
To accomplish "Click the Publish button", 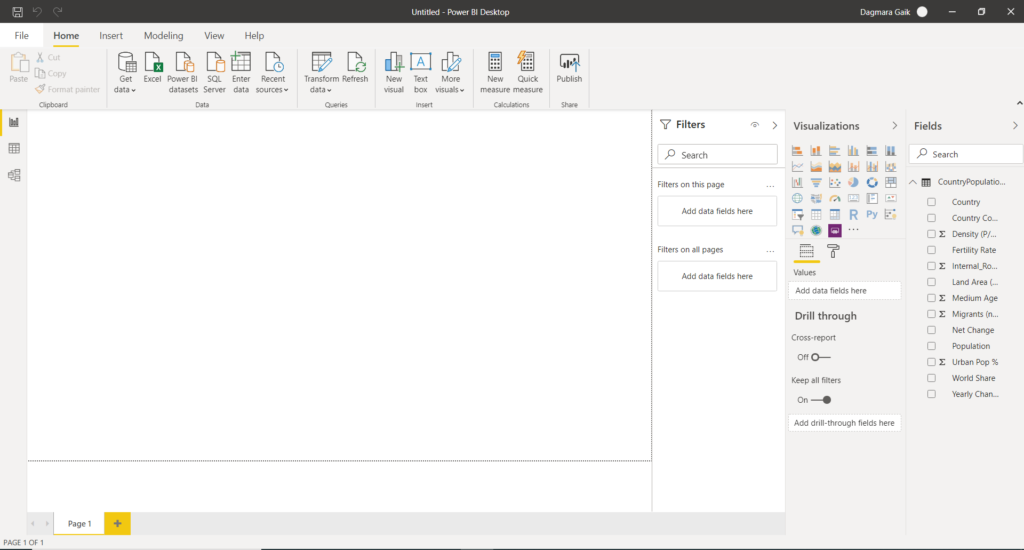I will [x=569, y=68].
